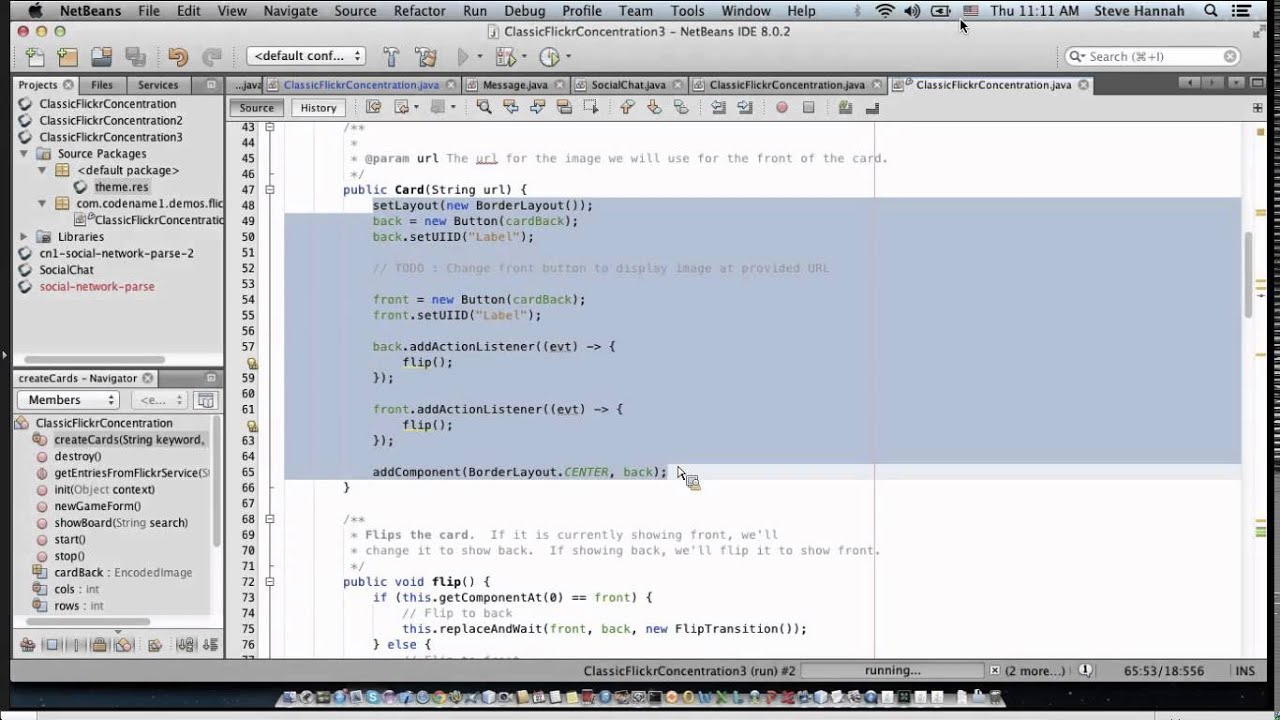This screenshot has width=1280, height=720.
Task: Click the Open Project toolbar icon
Action: click(x=101, y=57)
